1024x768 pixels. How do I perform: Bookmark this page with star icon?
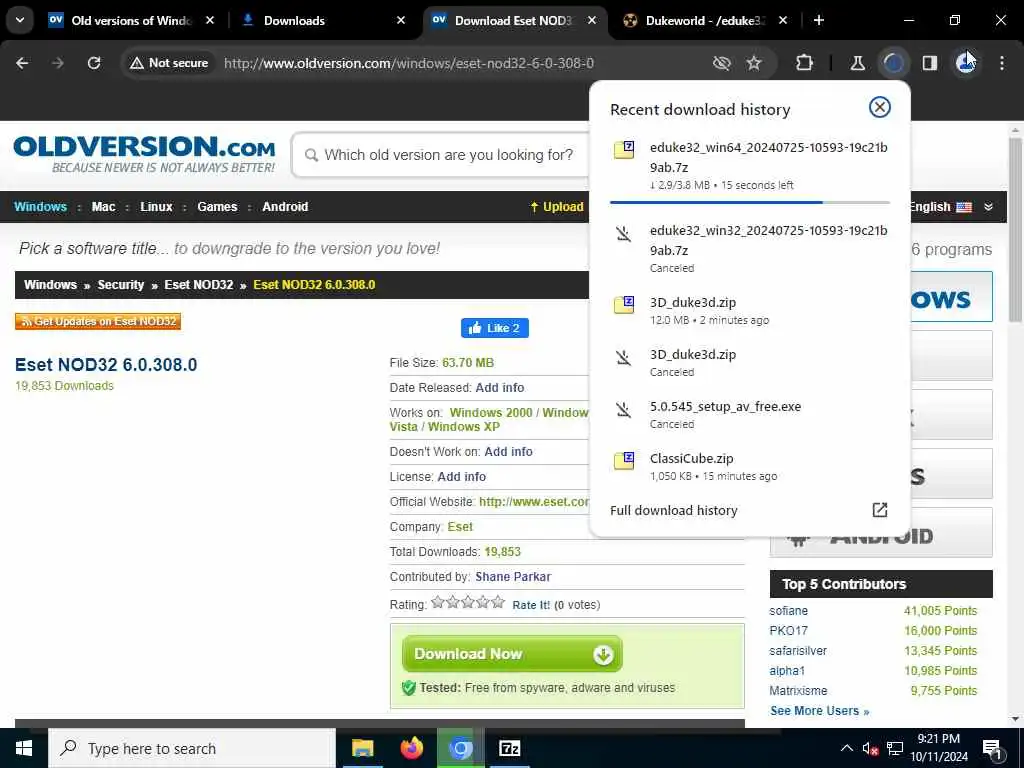[754, 63]
